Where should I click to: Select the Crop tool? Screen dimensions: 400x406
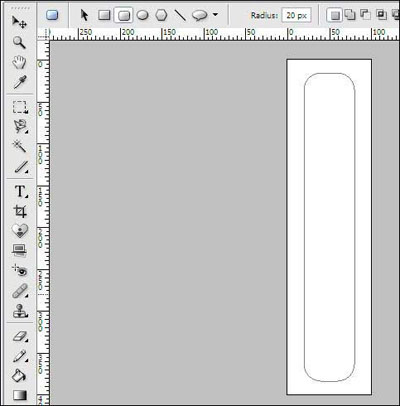click(x=20, y=211)
